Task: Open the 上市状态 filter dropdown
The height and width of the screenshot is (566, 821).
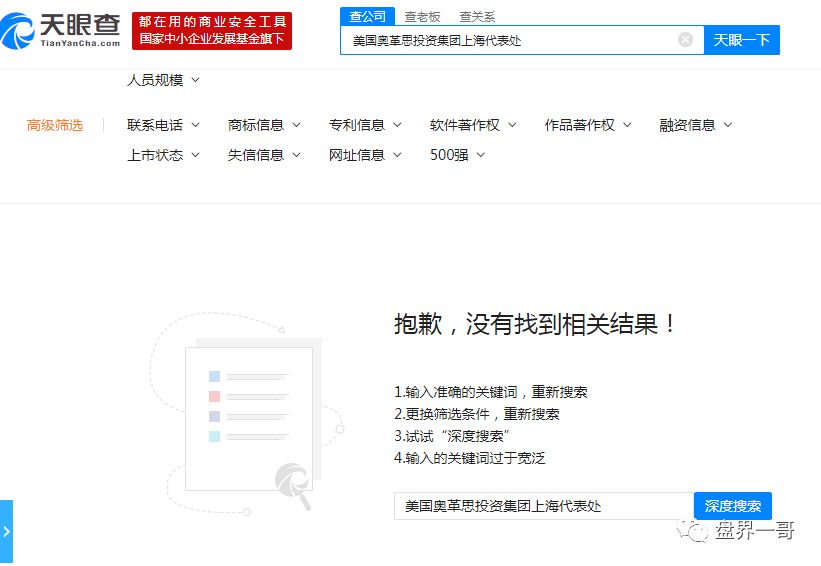Action: pos(163,155)
